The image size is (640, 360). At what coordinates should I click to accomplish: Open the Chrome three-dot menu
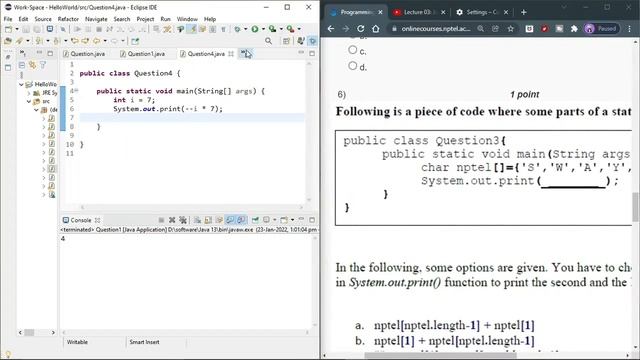pyautogui.click(x=629, y=29)
